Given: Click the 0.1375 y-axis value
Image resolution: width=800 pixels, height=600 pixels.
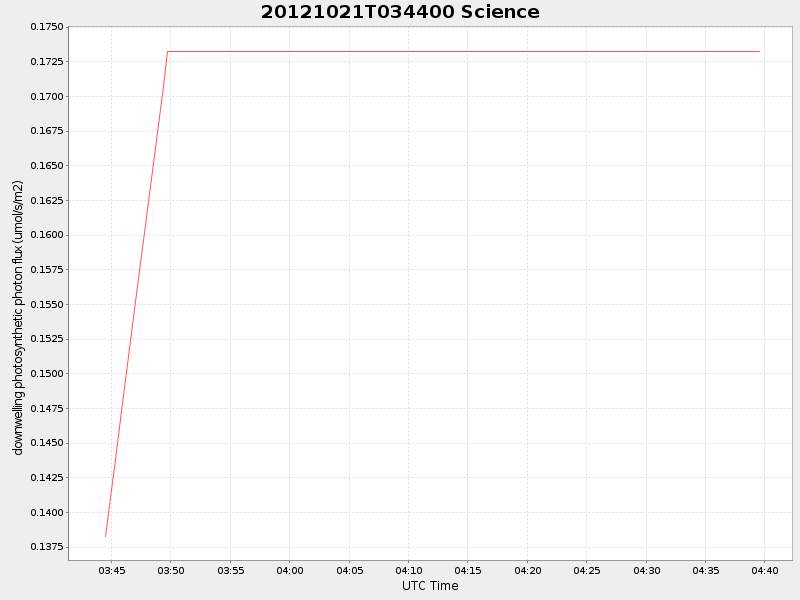Looking at the screenshot, I should [x=47, y=547].
